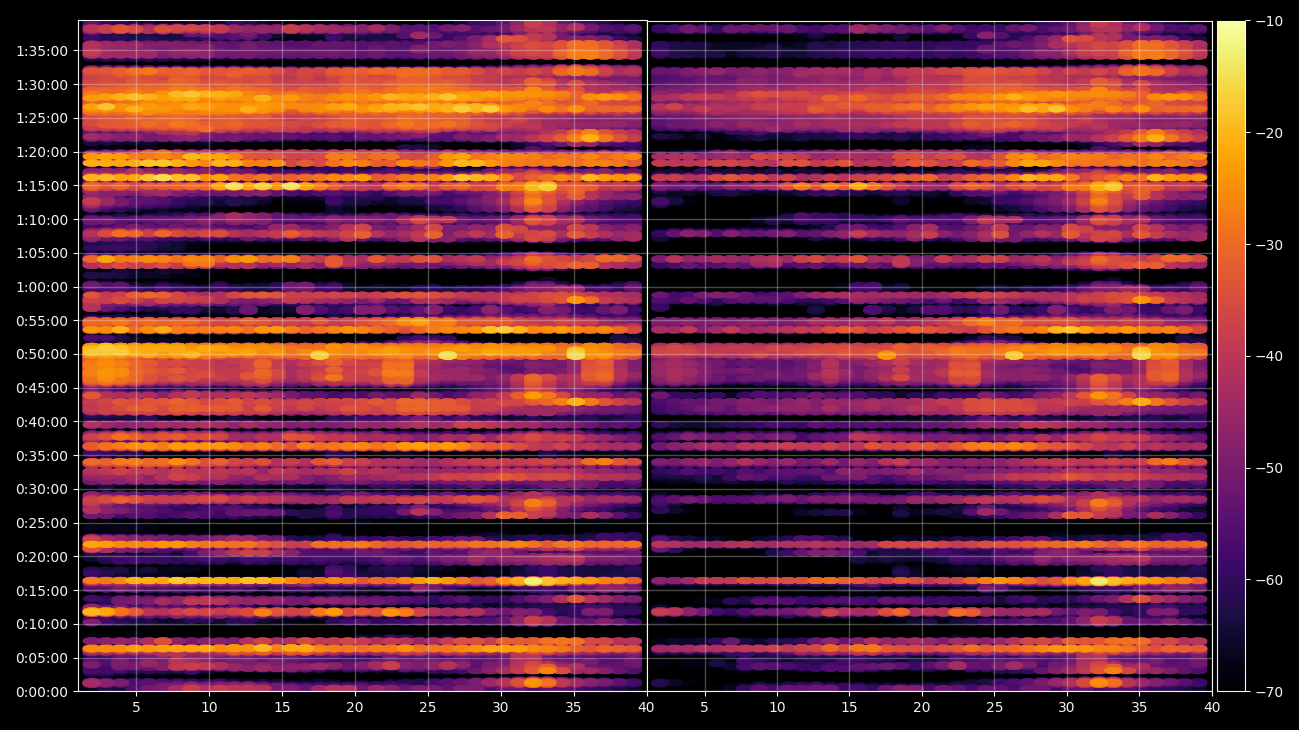Click the 0:45:00 y-axis time label
The height and width of the screenshot is (730, 1299).
point(42,388)
